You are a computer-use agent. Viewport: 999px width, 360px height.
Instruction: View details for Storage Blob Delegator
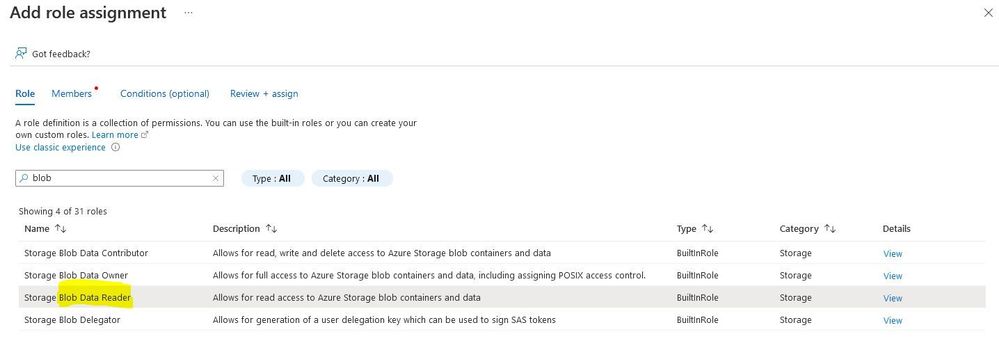click(x=893, y=320)
